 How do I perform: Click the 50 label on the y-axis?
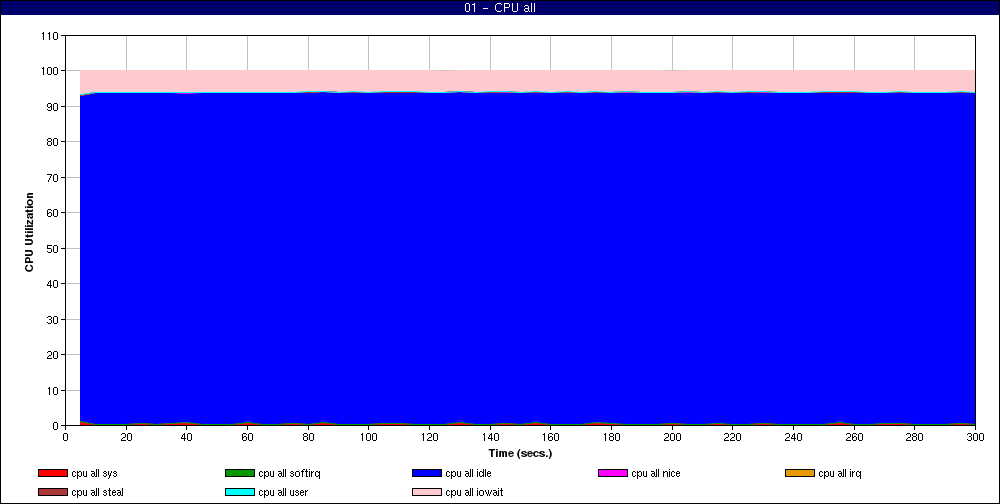point(53,248)
